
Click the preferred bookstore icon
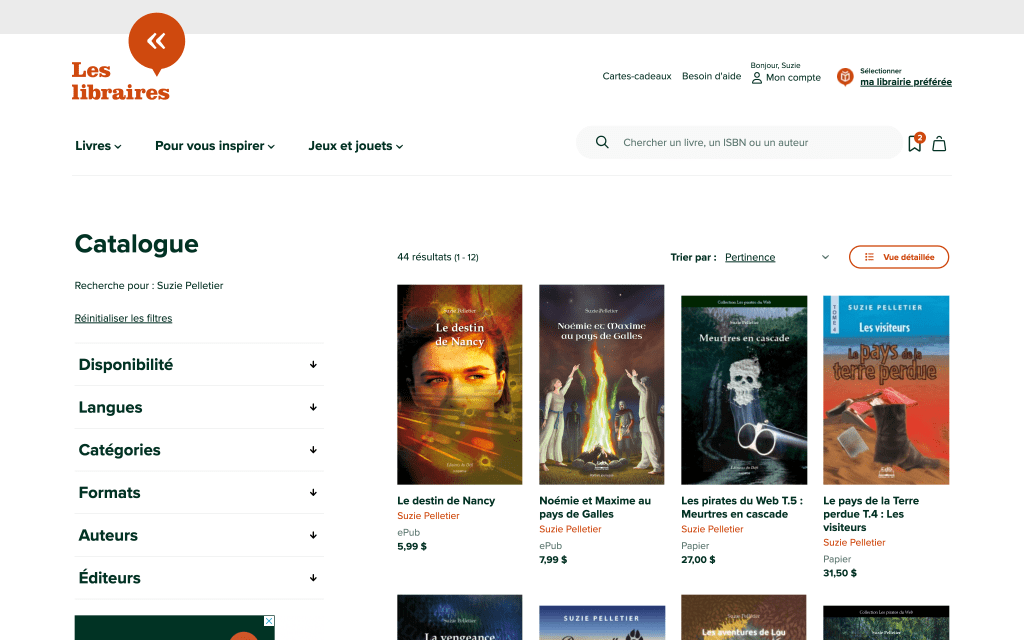coord(845,77)
